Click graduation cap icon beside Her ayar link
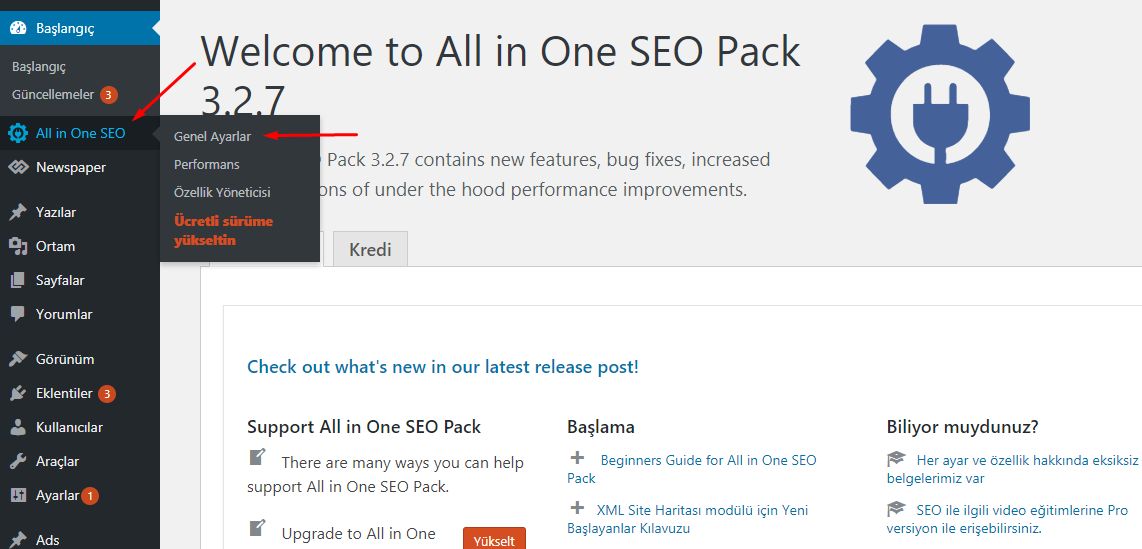 (x=896, y=459)
